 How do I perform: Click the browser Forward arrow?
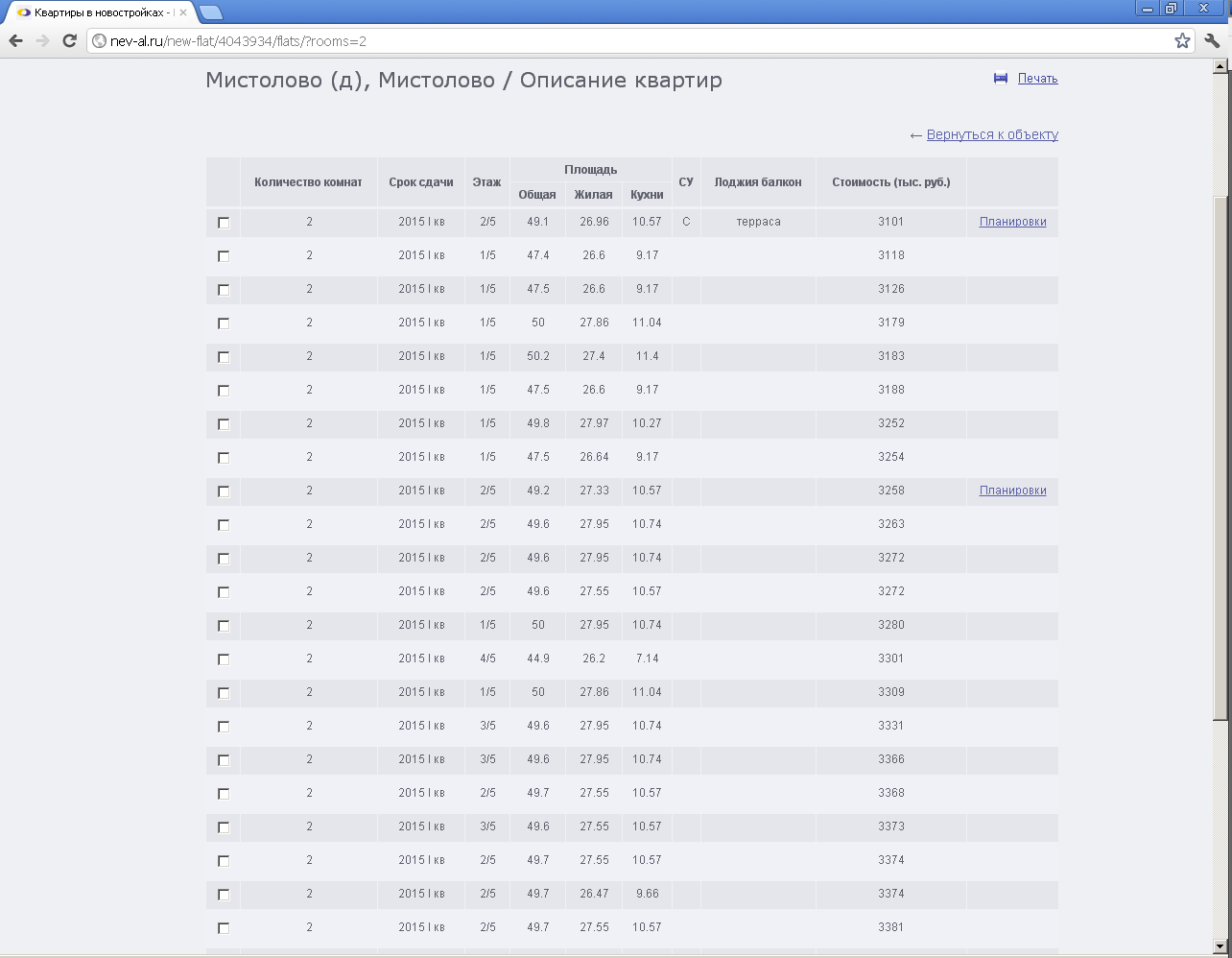(42, 40)
